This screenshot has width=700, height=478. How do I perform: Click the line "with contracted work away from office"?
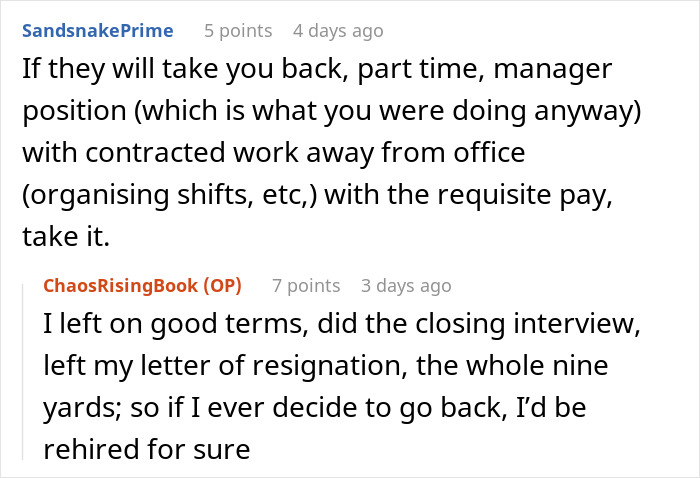[273, 155]
